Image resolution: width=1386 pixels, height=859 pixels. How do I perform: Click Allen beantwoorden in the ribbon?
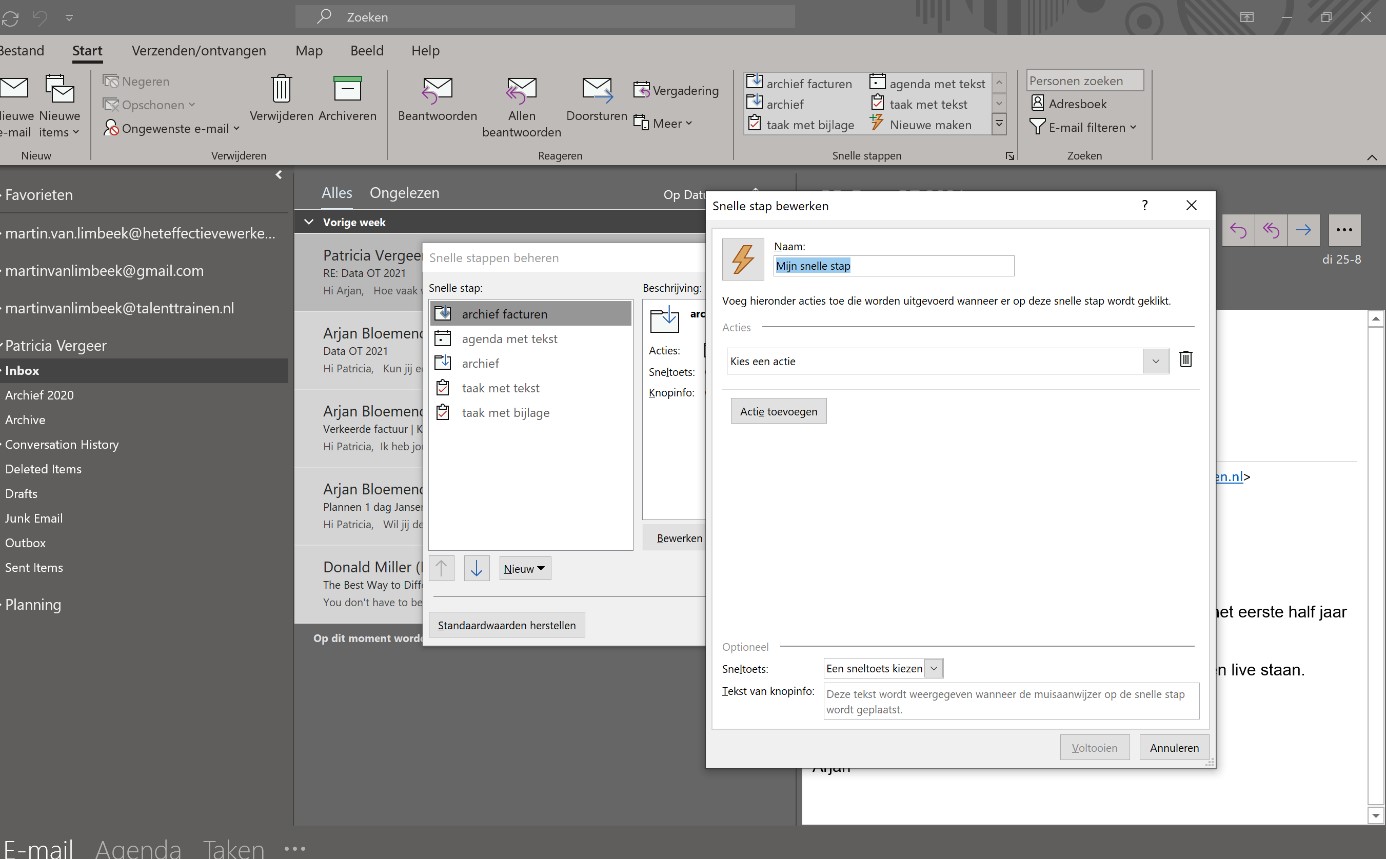coord(521,106)
